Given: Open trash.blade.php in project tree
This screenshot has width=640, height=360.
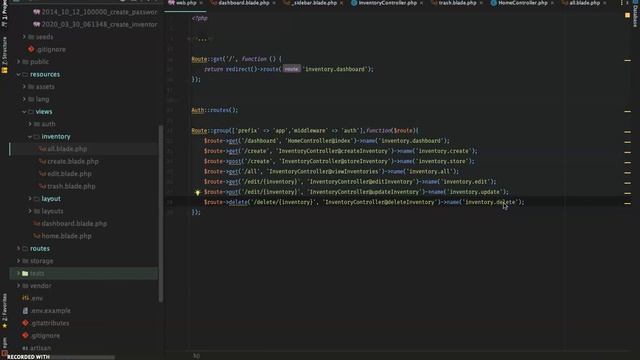Looking at the screenshot, I should [67, 187].
